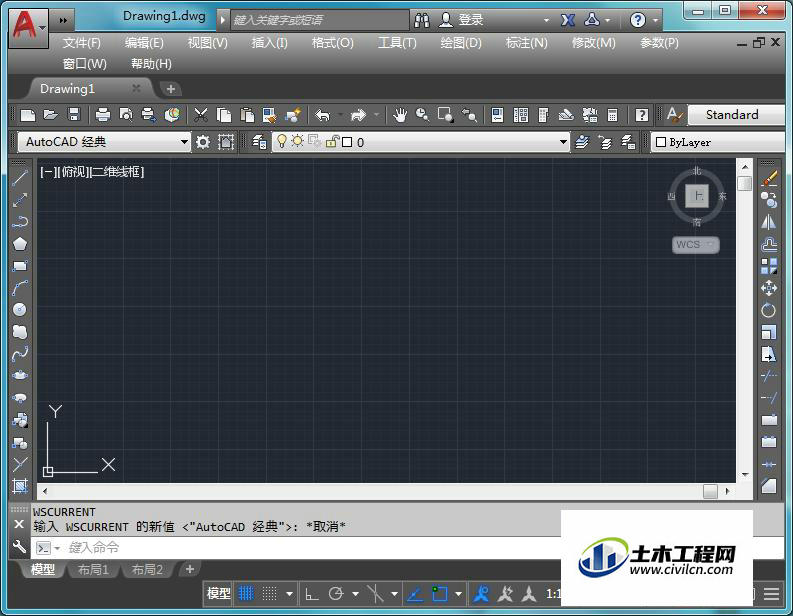This screenshot has width=793, height=616.
Task: Toggle object snap tracking in status bar
Action: [415, 594]
